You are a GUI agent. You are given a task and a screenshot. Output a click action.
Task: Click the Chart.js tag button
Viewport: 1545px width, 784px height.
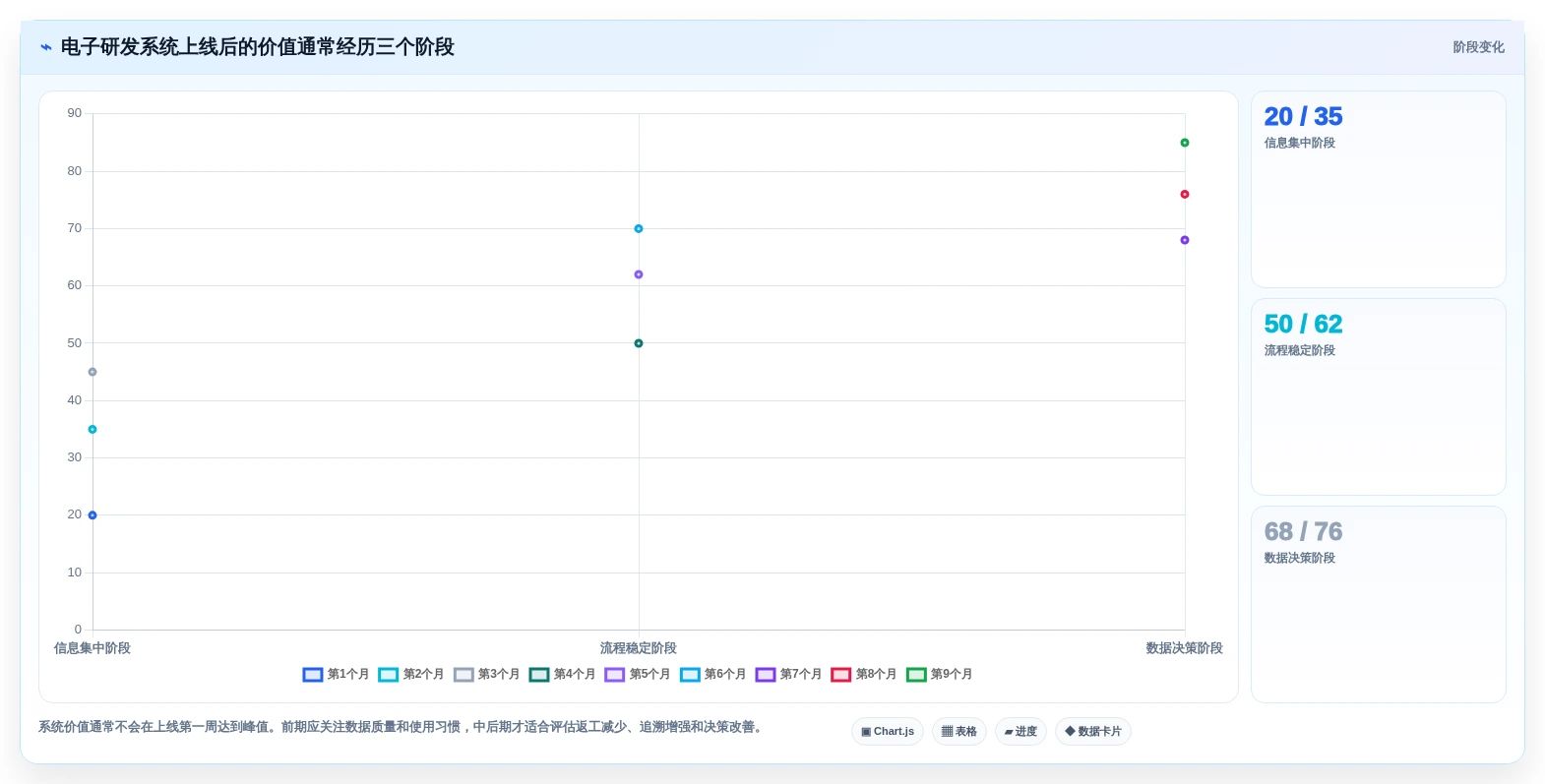click(x=888, y=731)
